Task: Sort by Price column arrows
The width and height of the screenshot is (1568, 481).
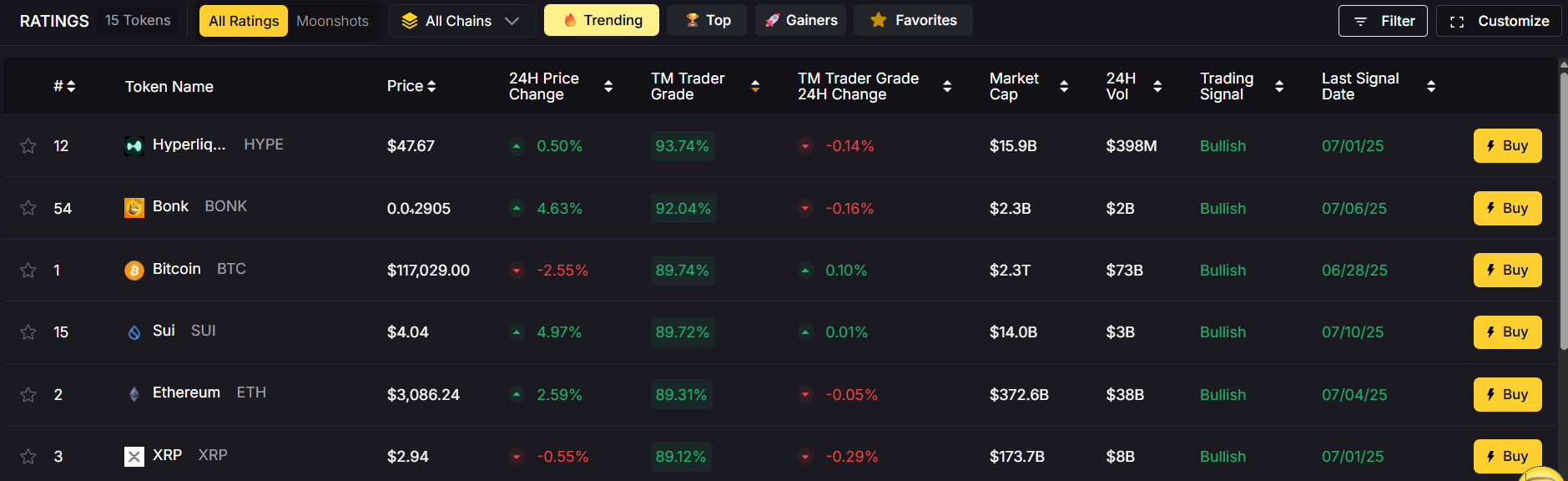Action: click(431, 86)
